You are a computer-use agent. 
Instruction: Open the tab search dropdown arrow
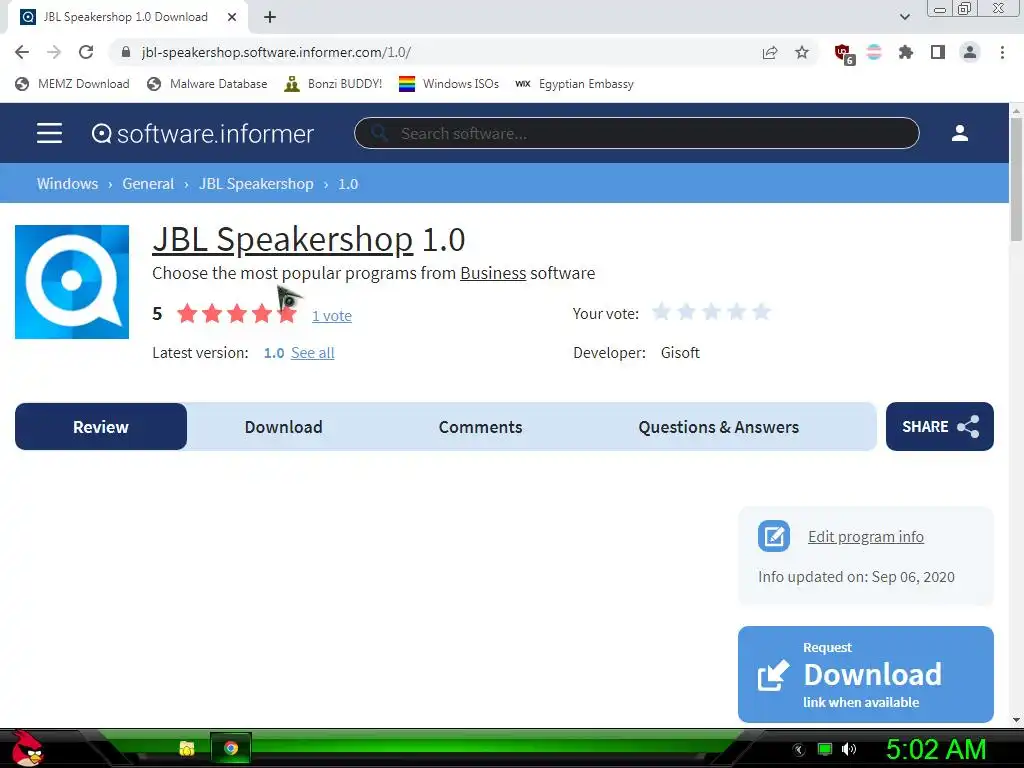coord(904,17)
